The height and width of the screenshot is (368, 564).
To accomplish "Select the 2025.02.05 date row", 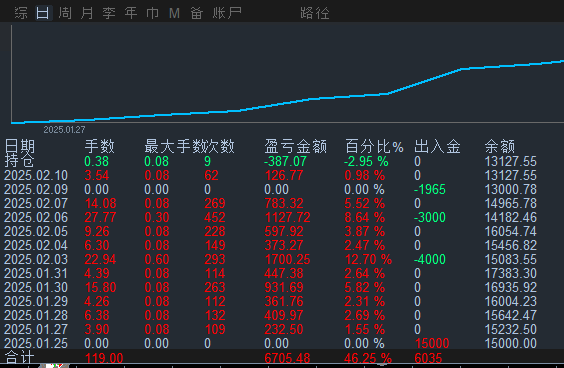I will (36, 232).
